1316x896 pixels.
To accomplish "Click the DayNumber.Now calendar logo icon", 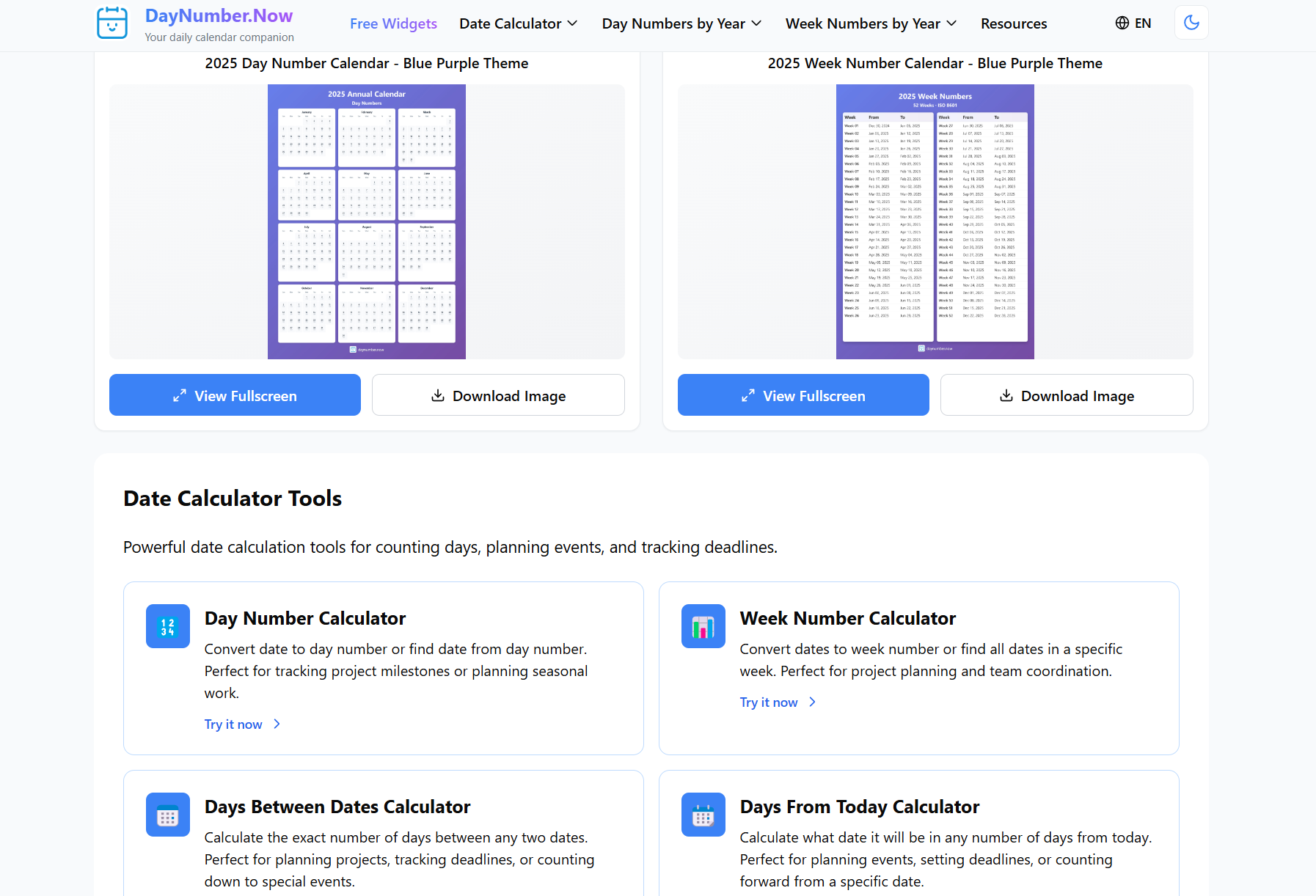I will 112,23.
